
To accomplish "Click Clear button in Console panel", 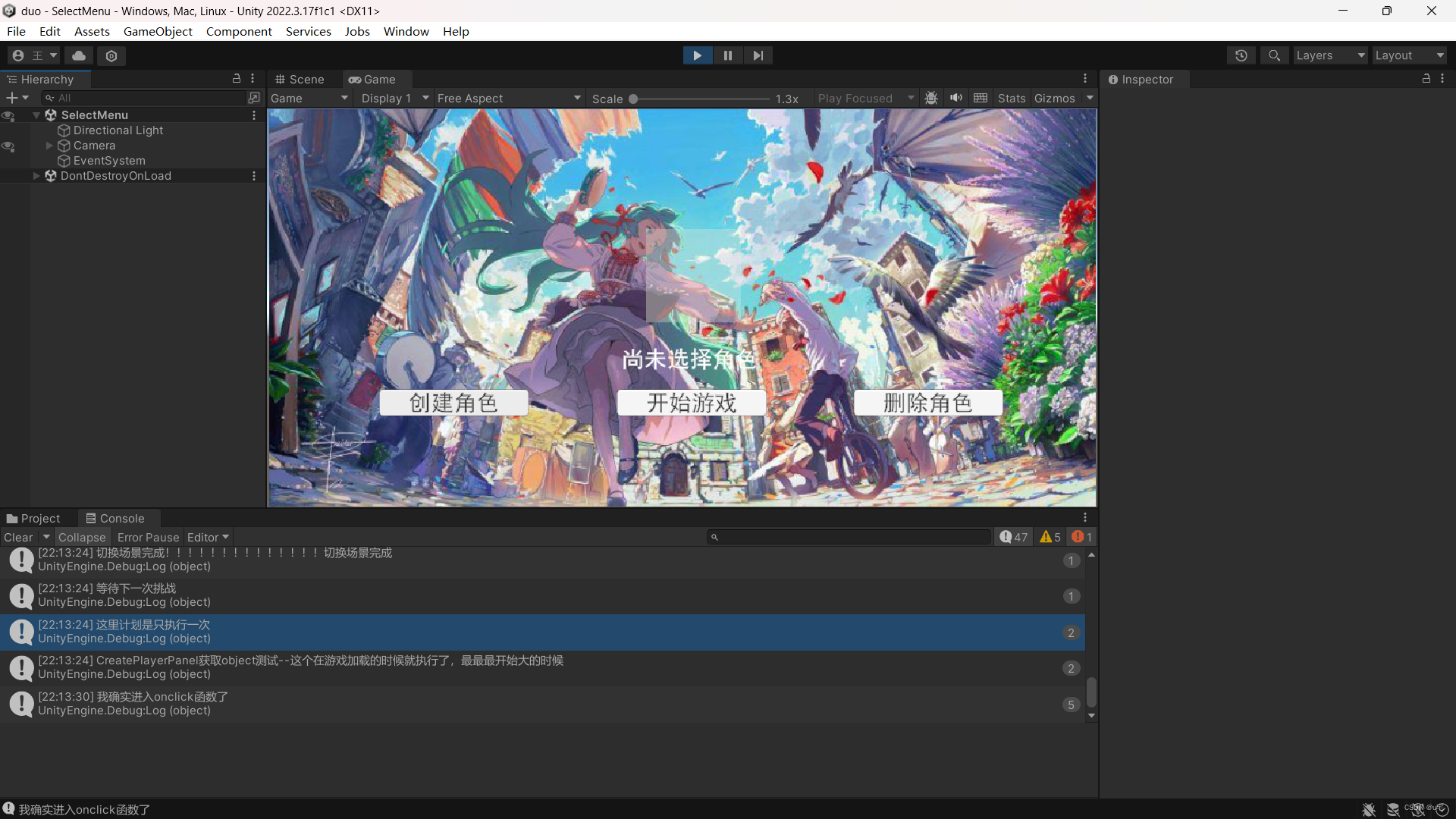I will [x=18, y=537].
